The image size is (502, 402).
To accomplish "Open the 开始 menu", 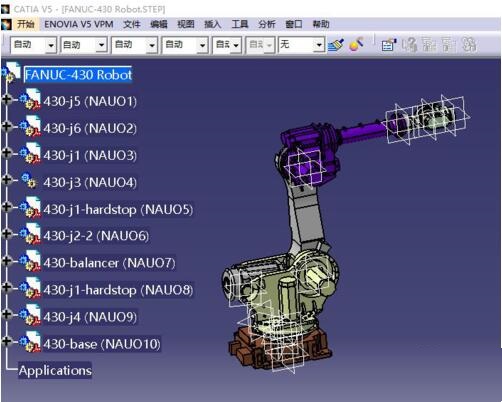I will (x=26, y=24).
